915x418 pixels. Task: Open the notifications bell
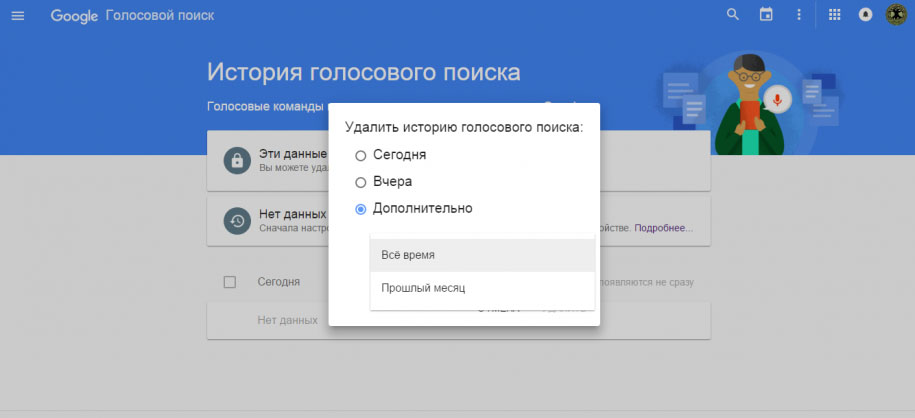[865, 15]
